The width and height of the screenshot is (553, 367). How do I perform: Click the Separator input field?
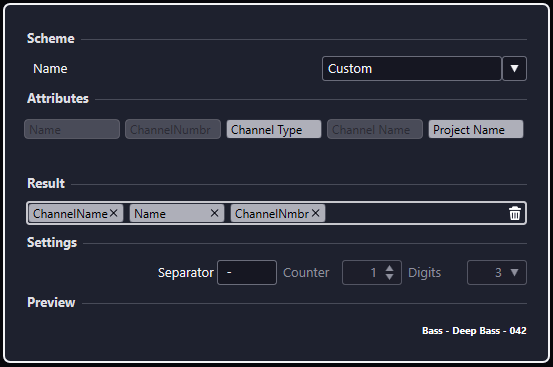click(247, 273)
